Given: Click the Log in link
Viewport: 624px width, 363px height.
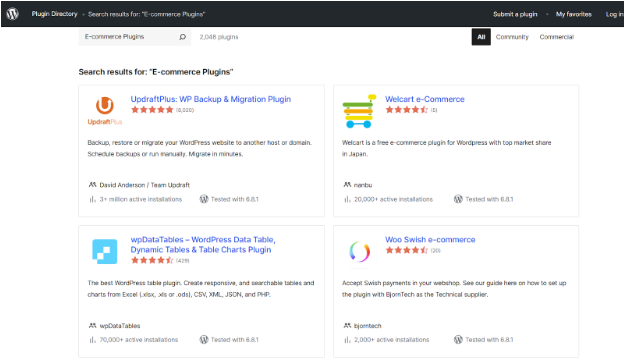Looking at the screenshot, I should pyautogui.click(x=614, y=14).
